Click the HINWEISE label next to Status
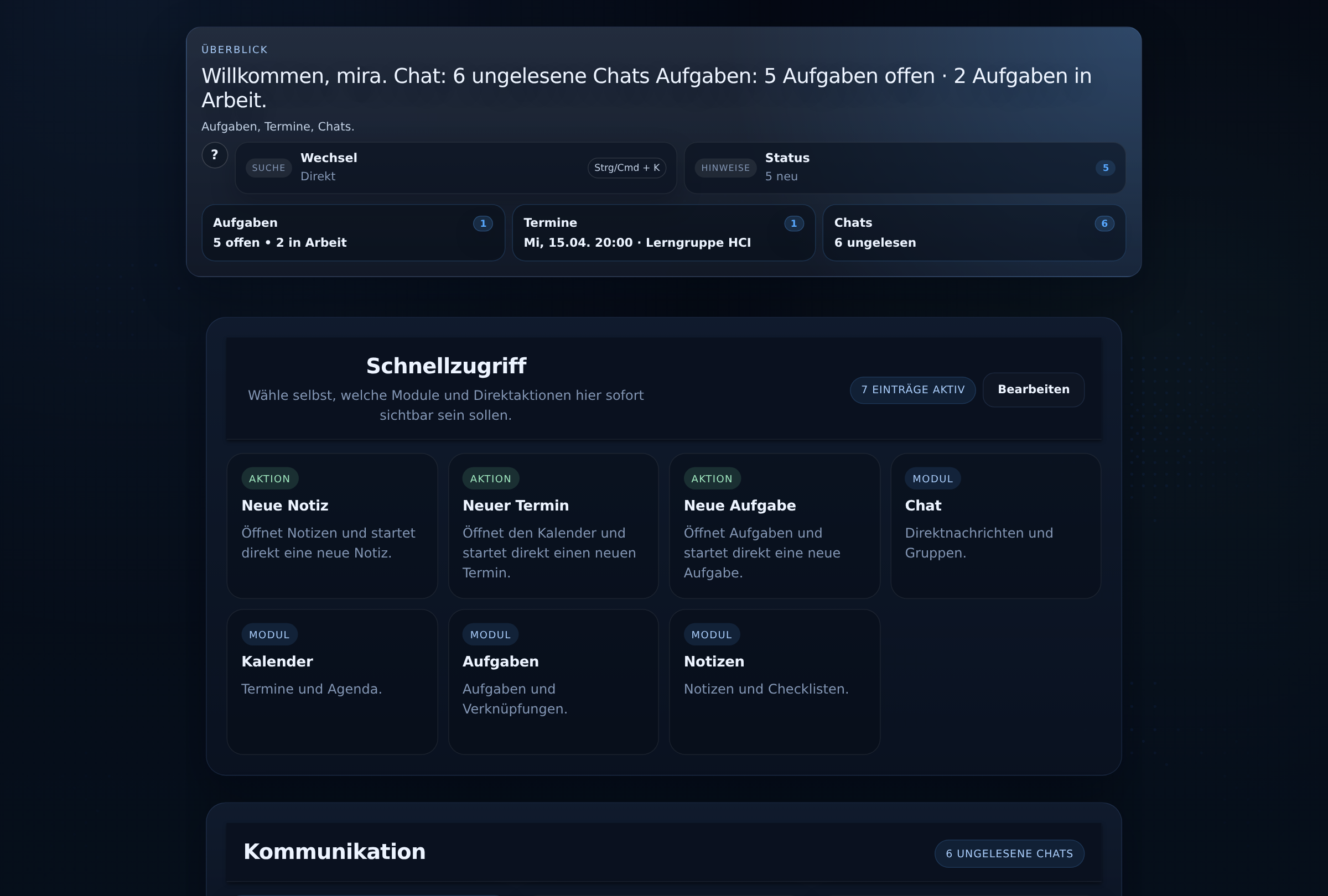1328x896 pixels. [726, 168]
